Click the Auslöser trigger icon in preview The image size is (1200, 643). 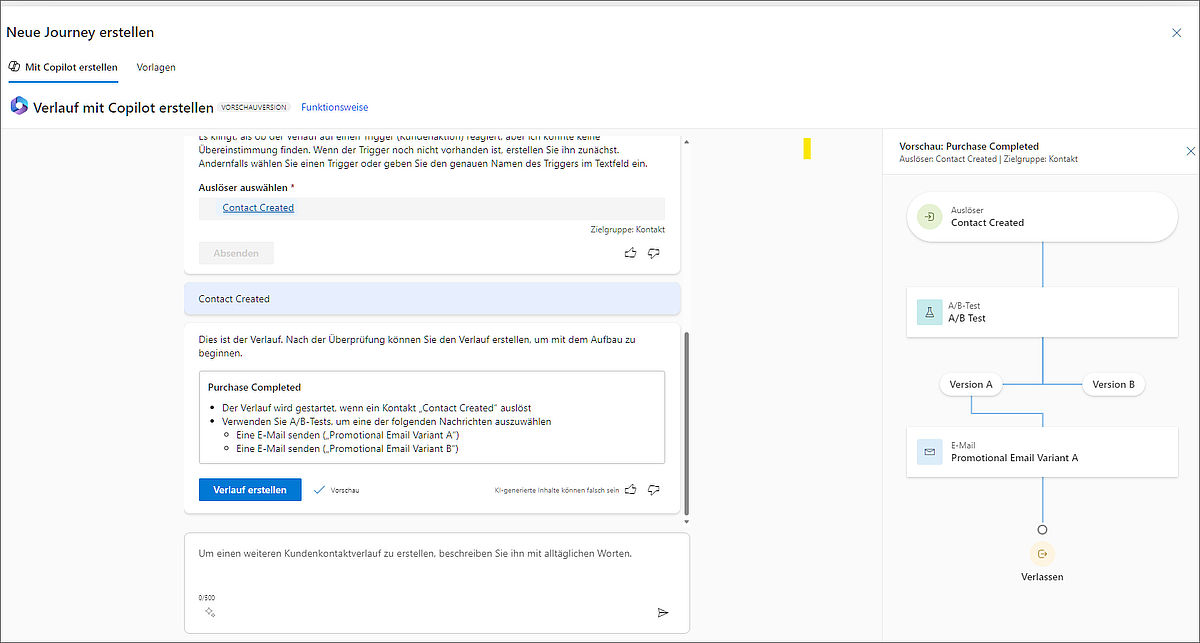coord(930,217)
